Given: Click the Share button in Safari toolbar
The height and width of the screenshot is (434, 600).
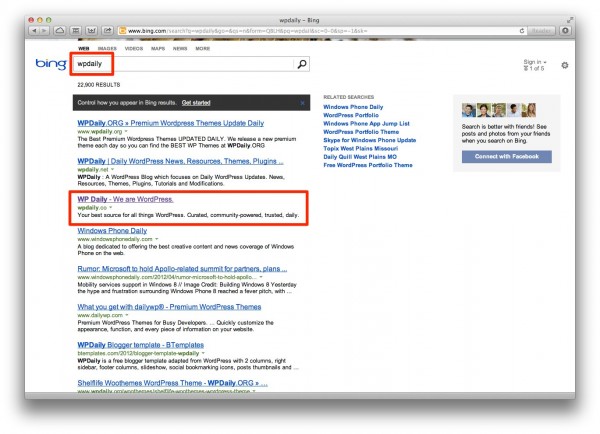Looking at the screenshot, I should [108, 31].
